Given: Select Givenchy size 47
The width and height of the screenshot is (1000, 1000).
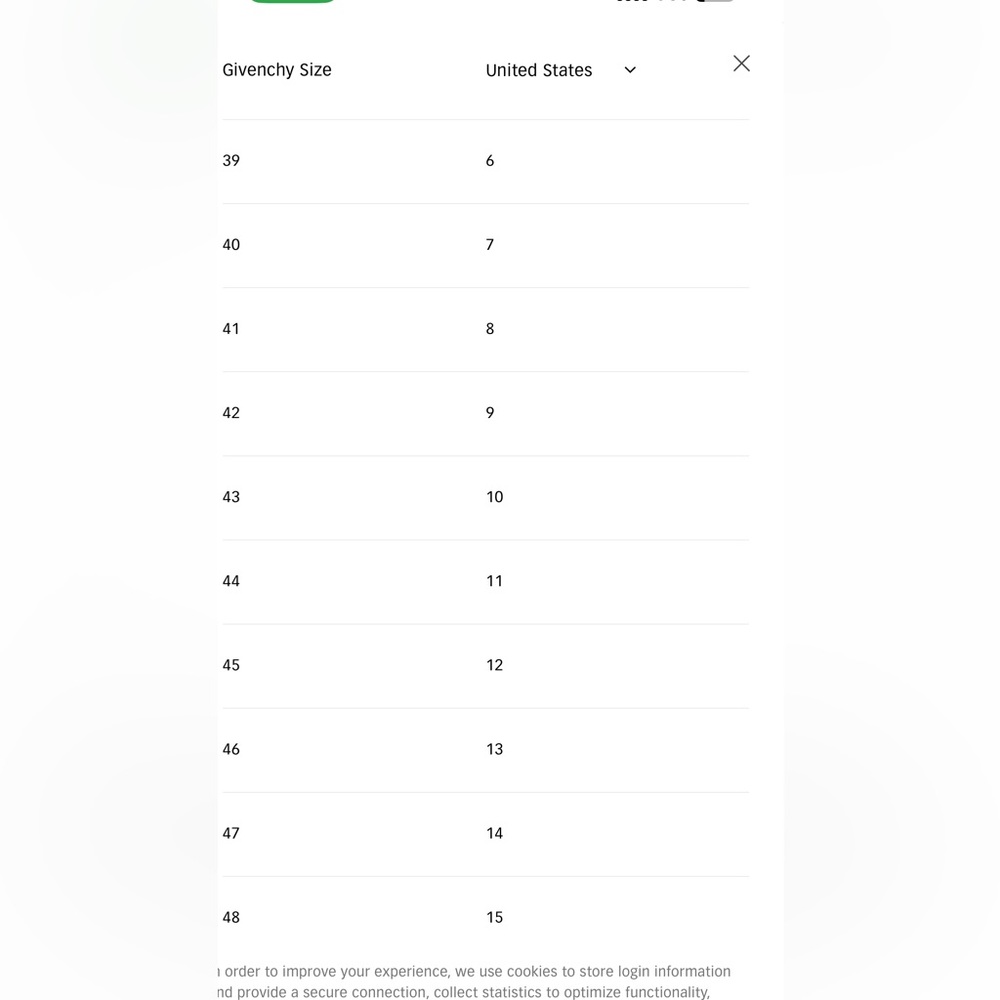Looking at the screenshot, I should [x=231, y=833].
